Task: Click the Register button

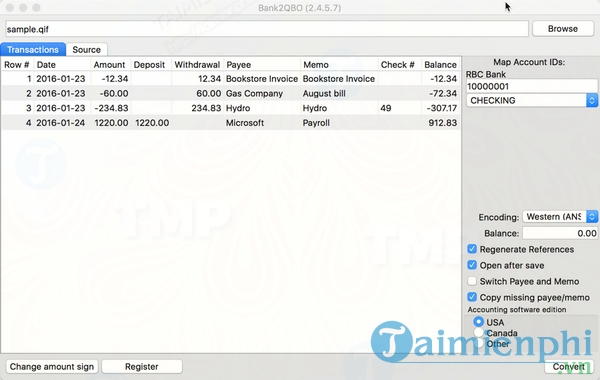Action: click(x=142, y=367)
